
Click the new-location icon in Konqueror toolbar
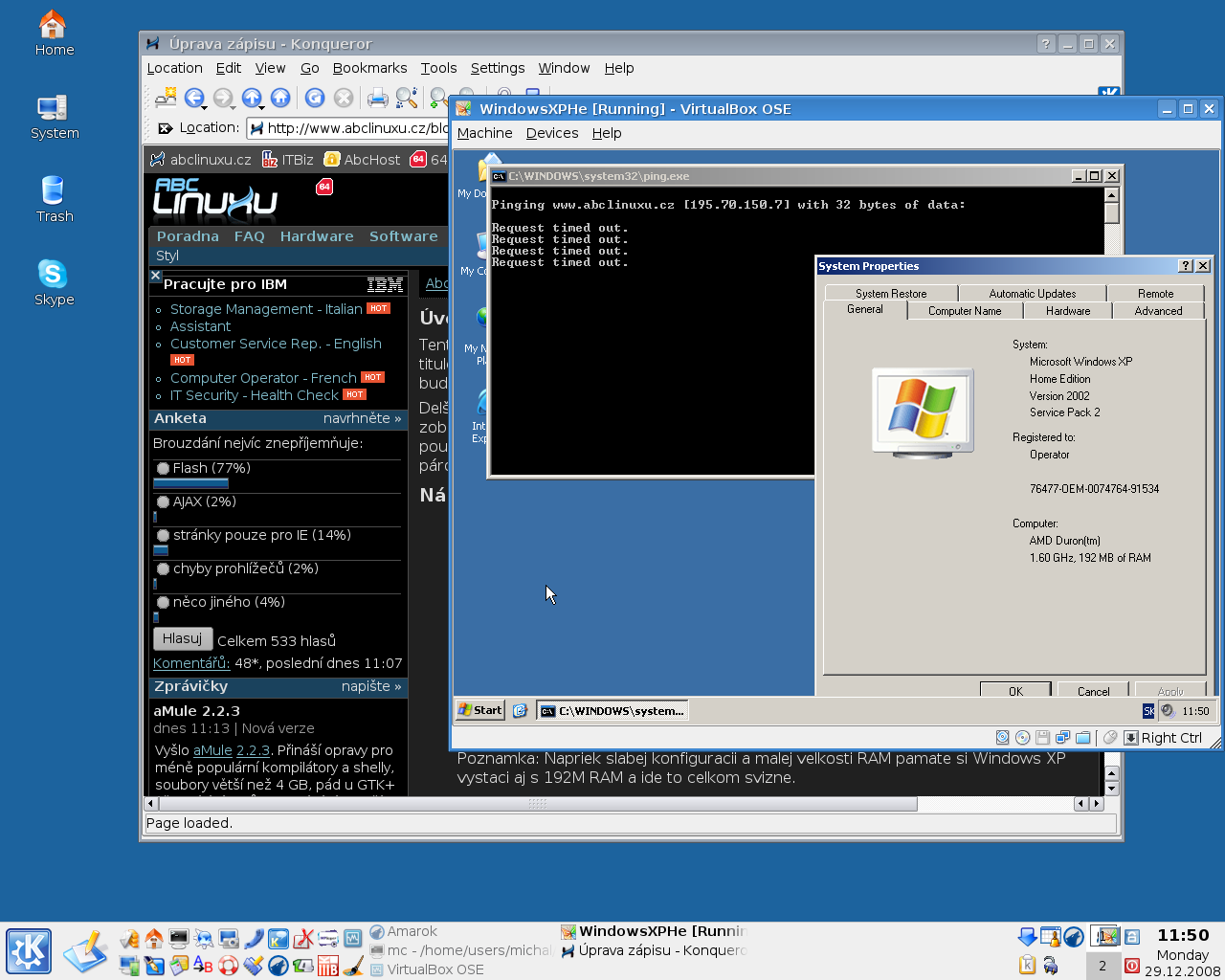pyautogui.click(x=166, y=98)
